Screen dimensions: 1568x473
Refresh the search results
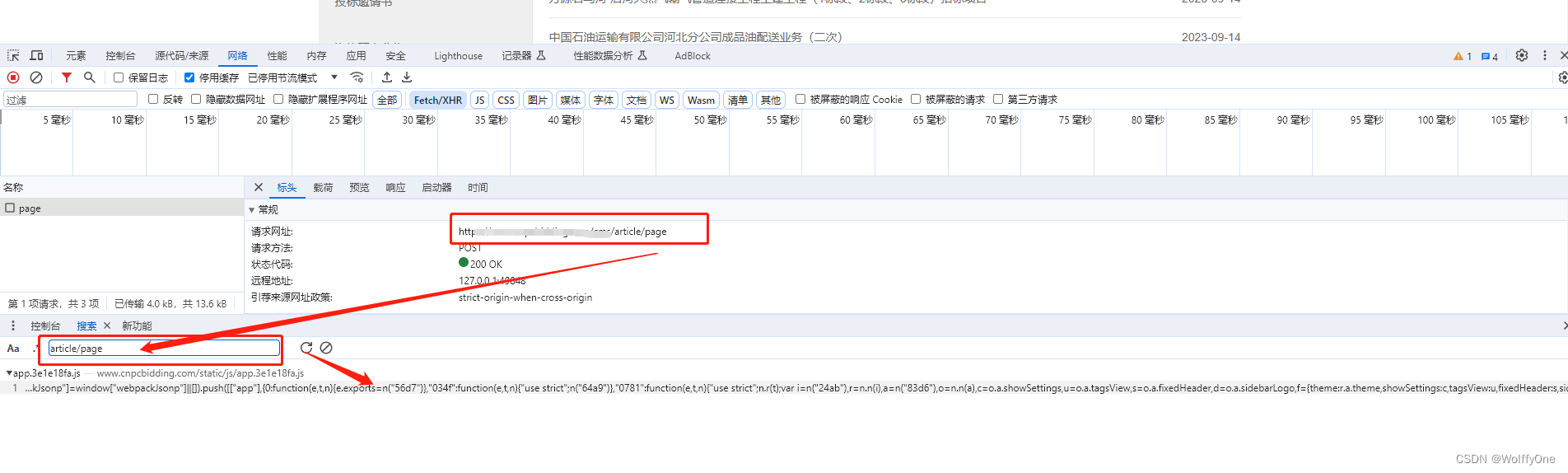pos(306,348)
